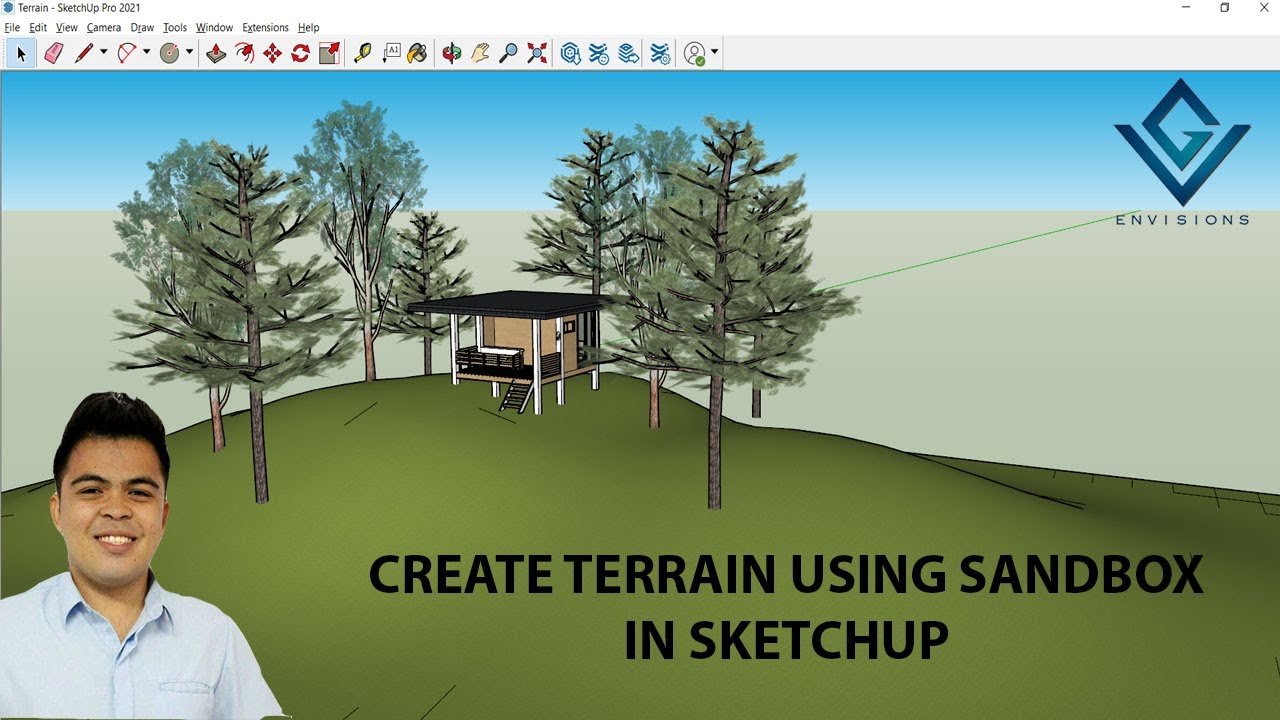Select the Circle shape tool
Screen dimensions: 1280x720
[x=169, y=53]
